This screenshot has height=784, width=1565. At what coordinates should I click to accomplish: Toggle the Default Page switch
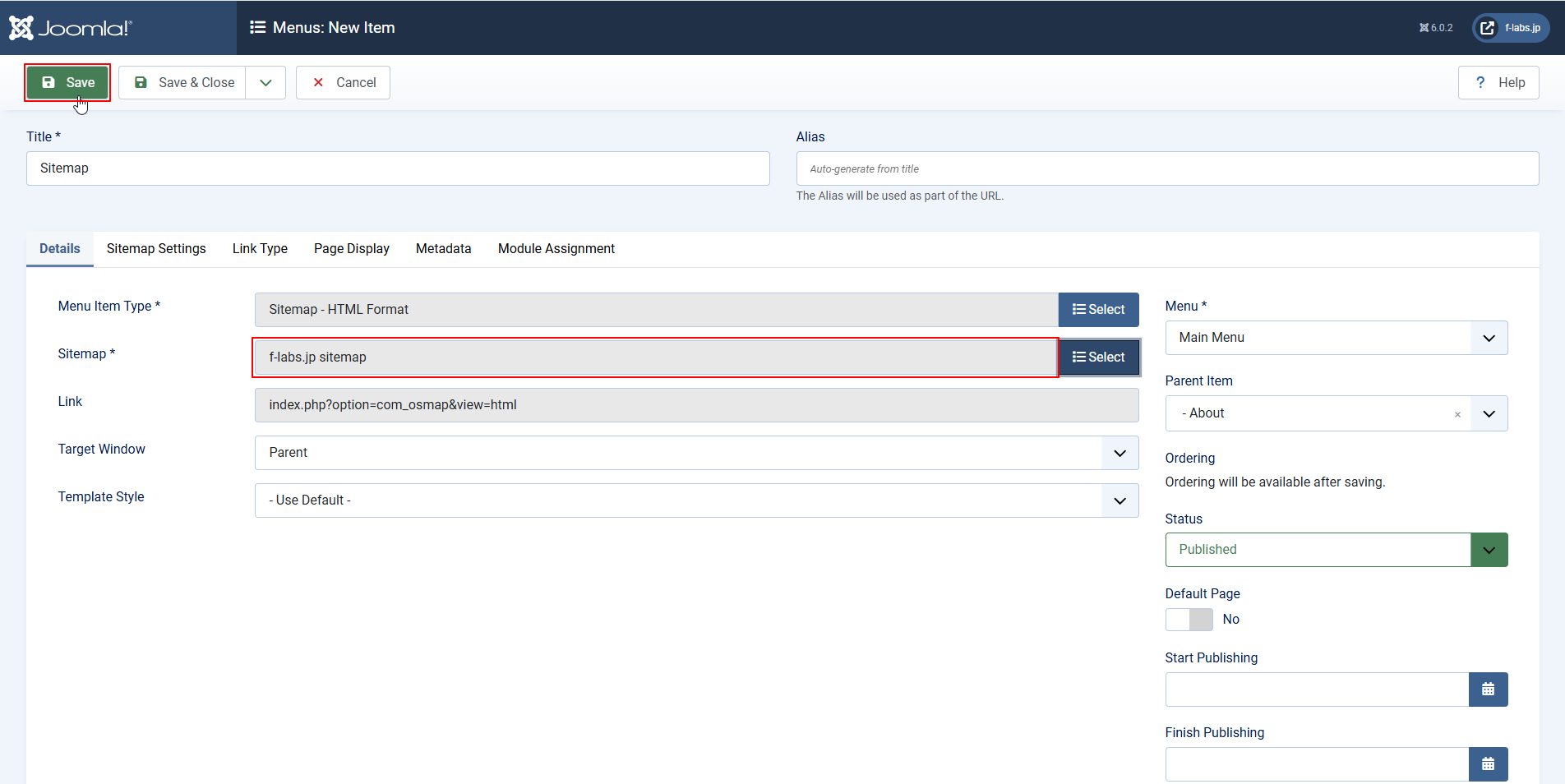tap(1189, 620)
